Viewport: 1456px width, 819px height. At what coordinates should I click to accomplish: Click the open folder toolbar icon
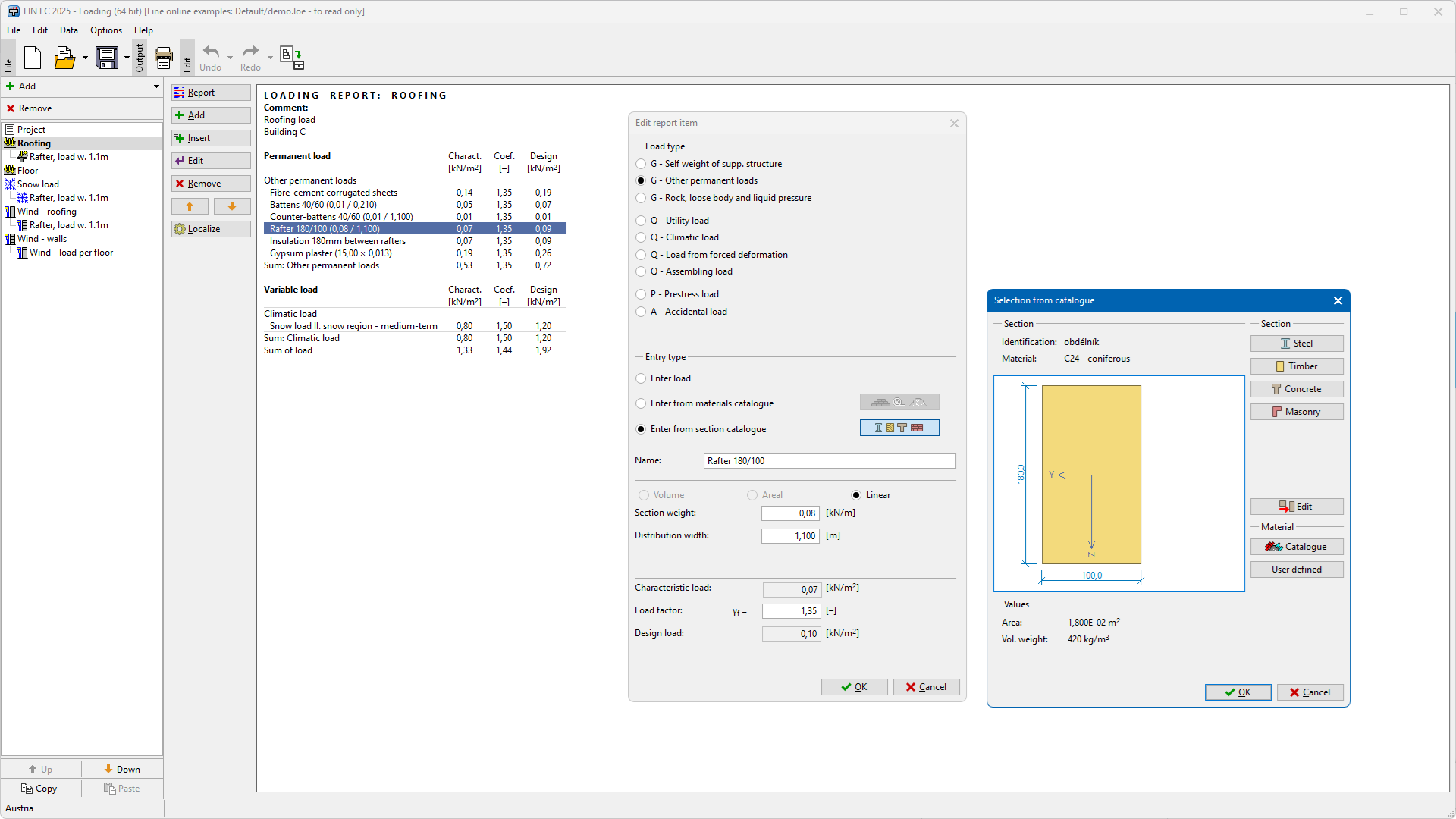tap(64, 58)
